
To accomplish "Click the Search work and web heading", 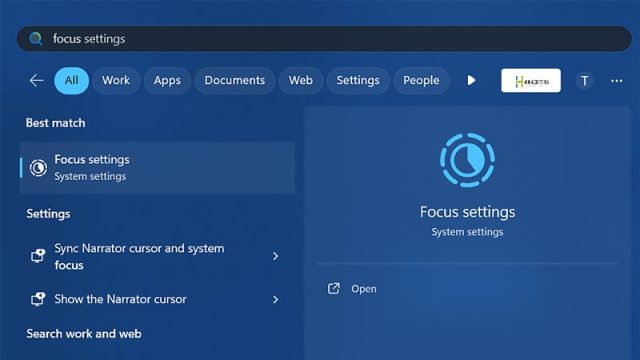I will point(84,334).
